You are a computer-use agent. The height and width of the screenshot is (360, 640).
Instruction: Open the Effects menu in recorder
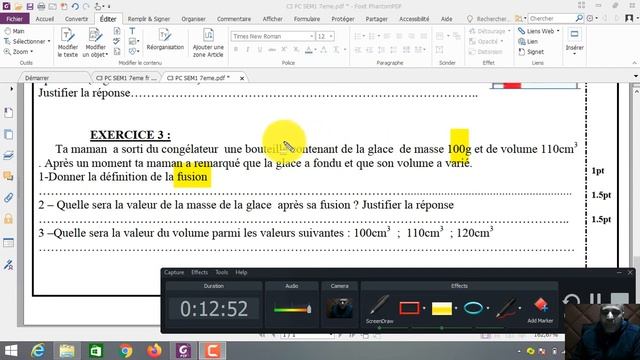point(200,272)
